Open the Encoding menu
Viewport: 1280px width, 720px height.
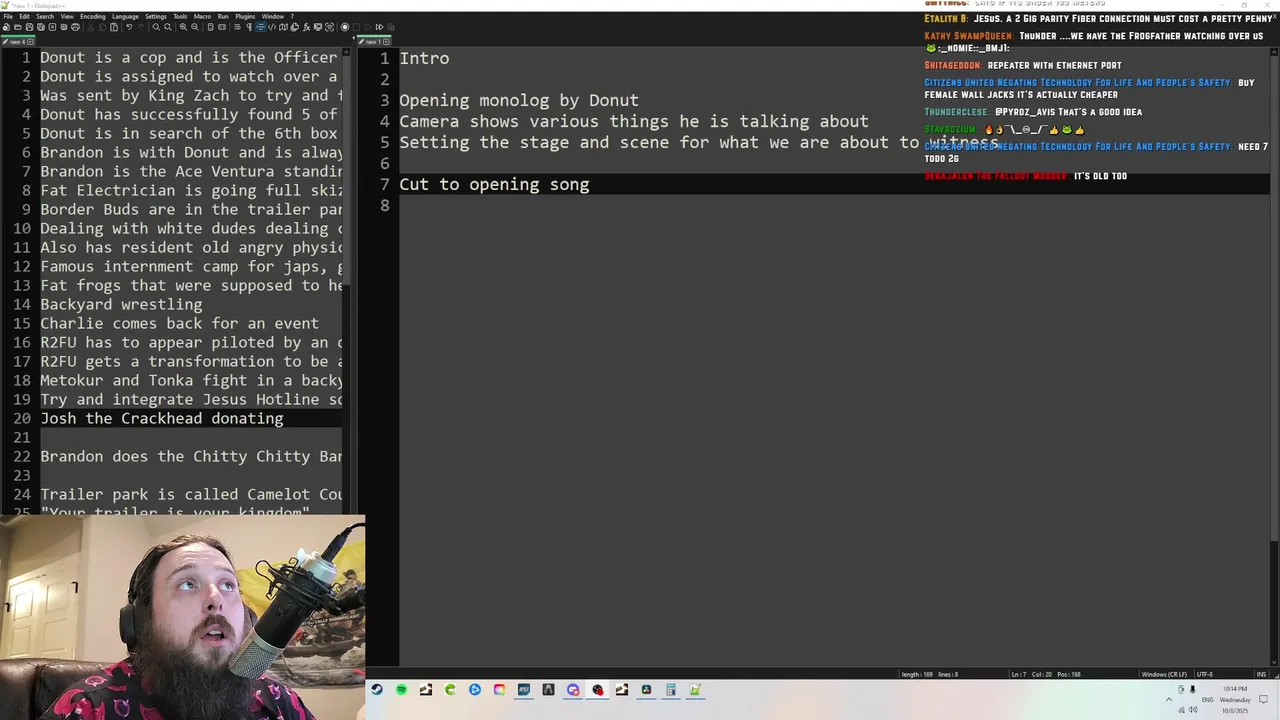[93, 16]
